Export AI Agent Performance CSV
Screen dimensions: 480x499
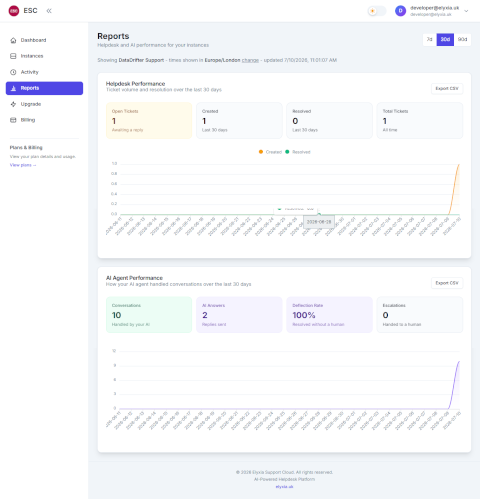click(x=447, y=283)
